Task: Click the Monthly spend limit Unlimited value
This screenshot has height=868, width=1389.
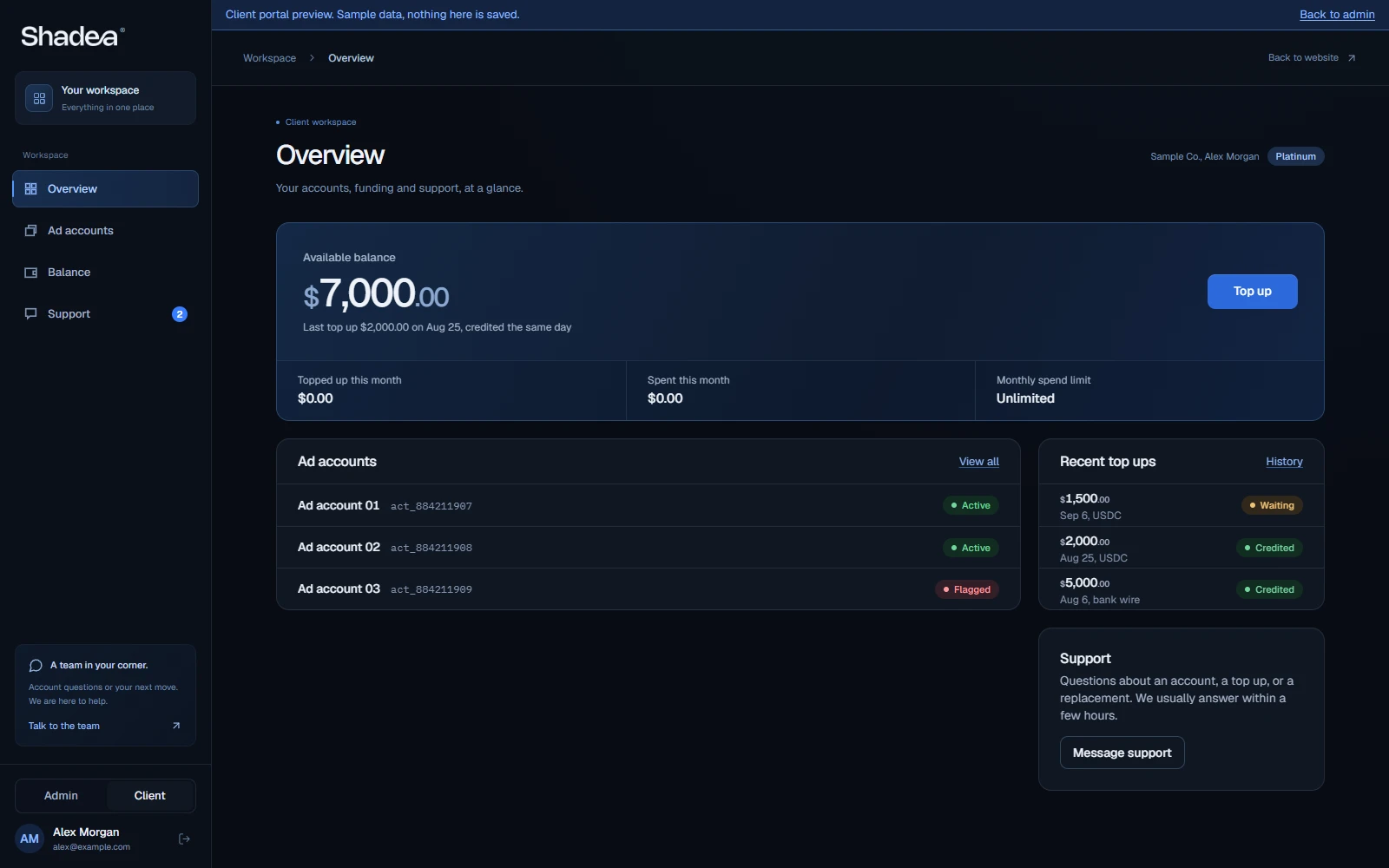Action: [1025, 398]
